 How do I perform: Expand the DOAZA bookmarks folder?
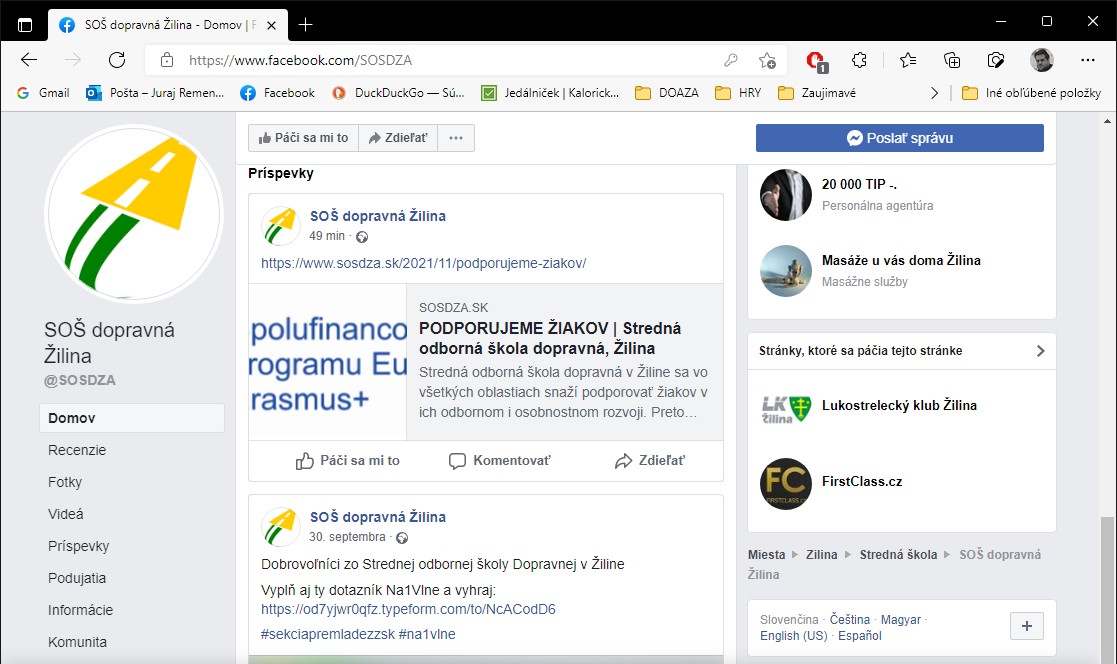click(667, 93)
